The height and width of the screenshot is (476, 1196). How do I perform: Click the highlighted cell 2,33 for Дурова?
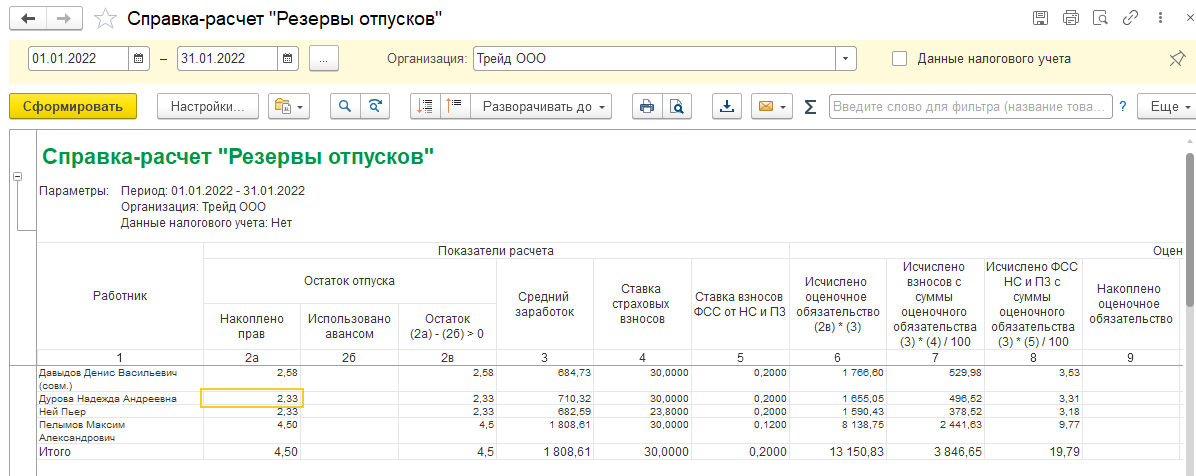pos(252,398)
